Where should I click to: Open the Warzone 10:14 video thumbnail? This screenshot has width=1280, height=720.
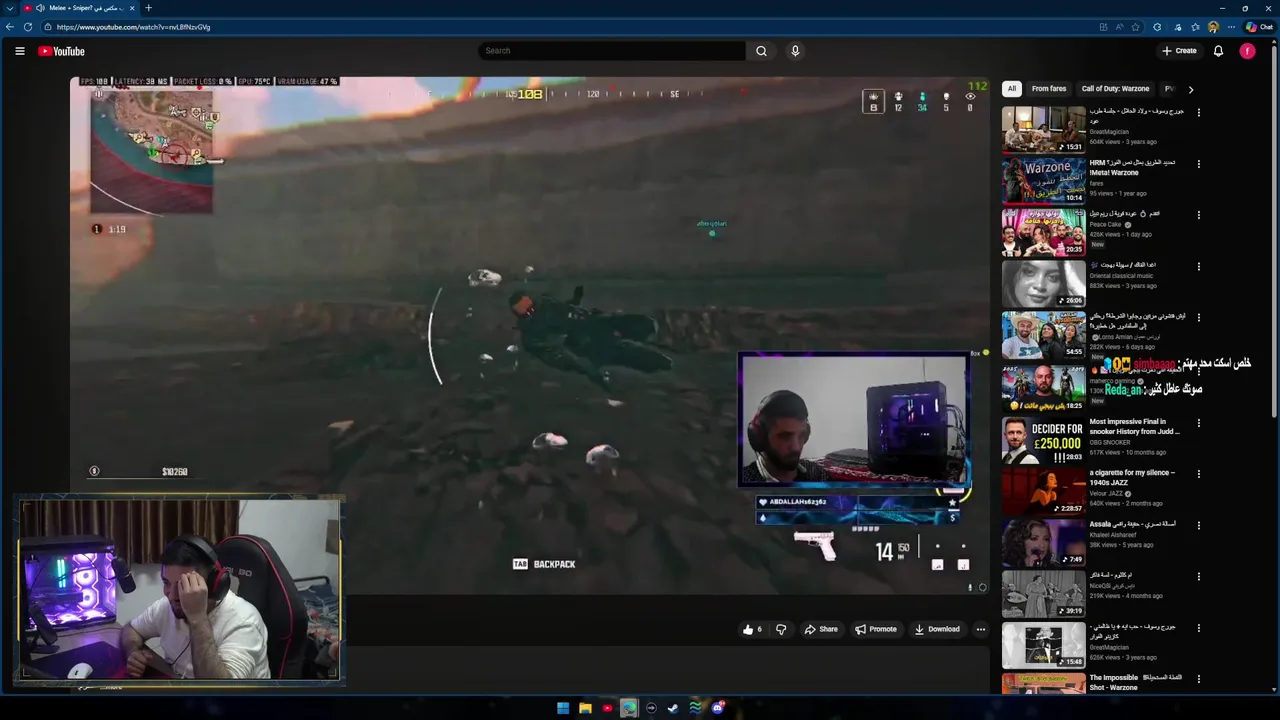coord(1043,180)
